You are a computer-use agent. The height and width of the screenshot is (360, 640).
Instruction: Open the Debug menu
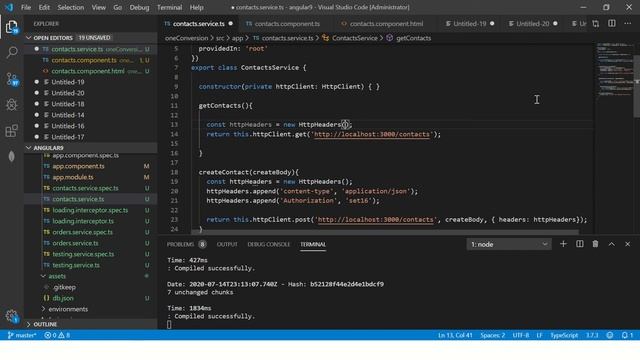pyautogui.click(x=139, y=7)
